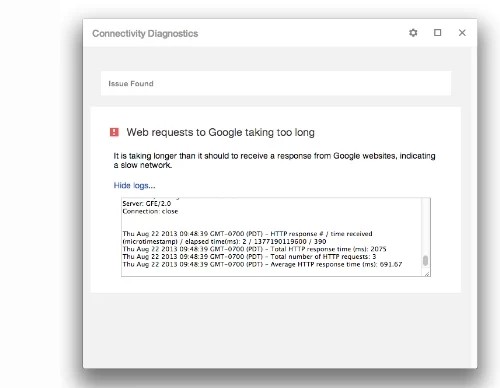Click the red alert icon beside the issue title
Viewport: 500px width, 388px height.
click(114, 132)
